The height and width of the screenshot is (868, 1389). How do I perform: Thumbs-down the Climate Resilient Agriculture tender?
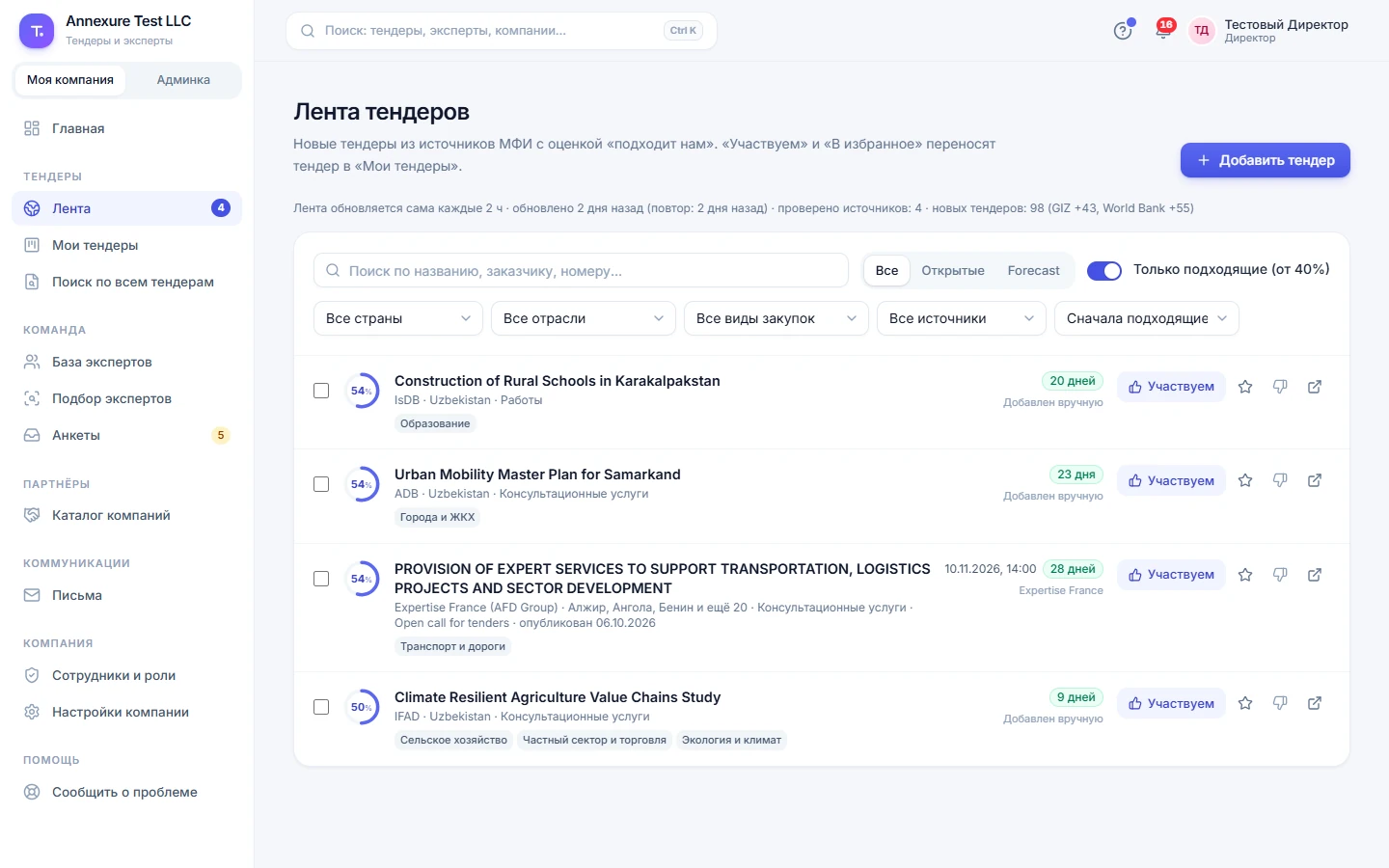1280,703
